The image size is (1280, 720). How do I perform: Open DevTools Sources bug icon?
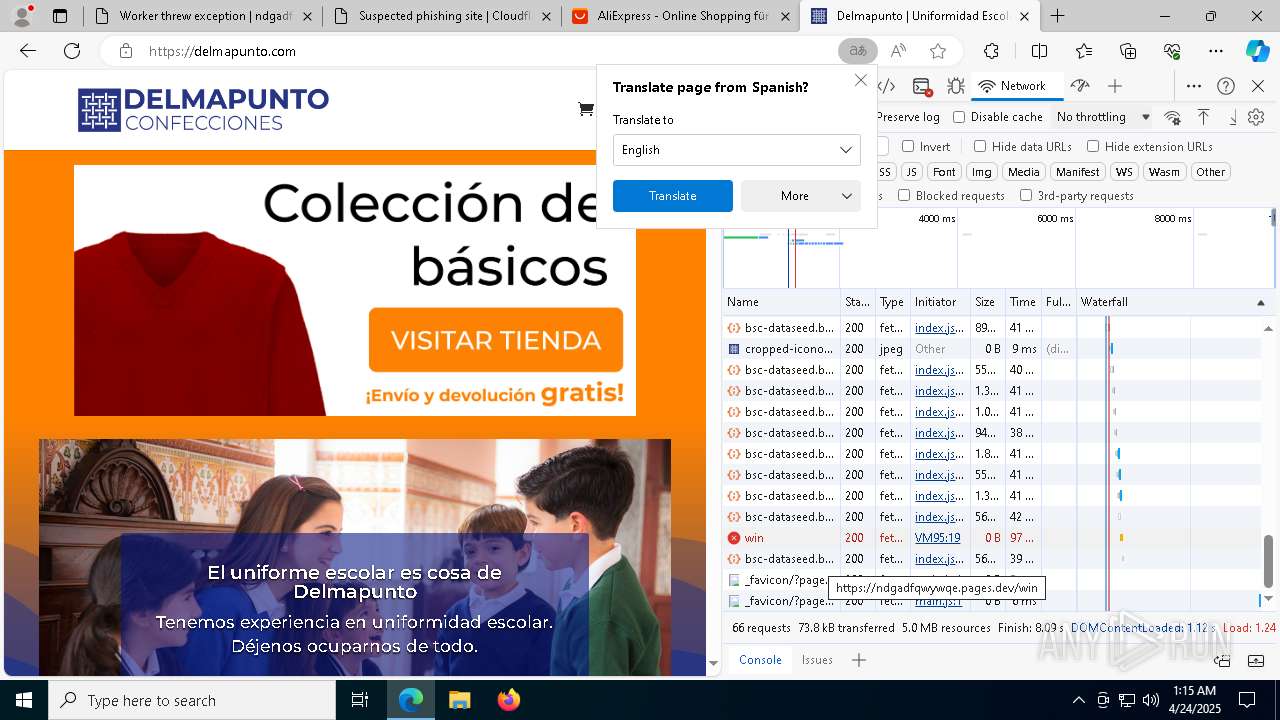point(955,86)
